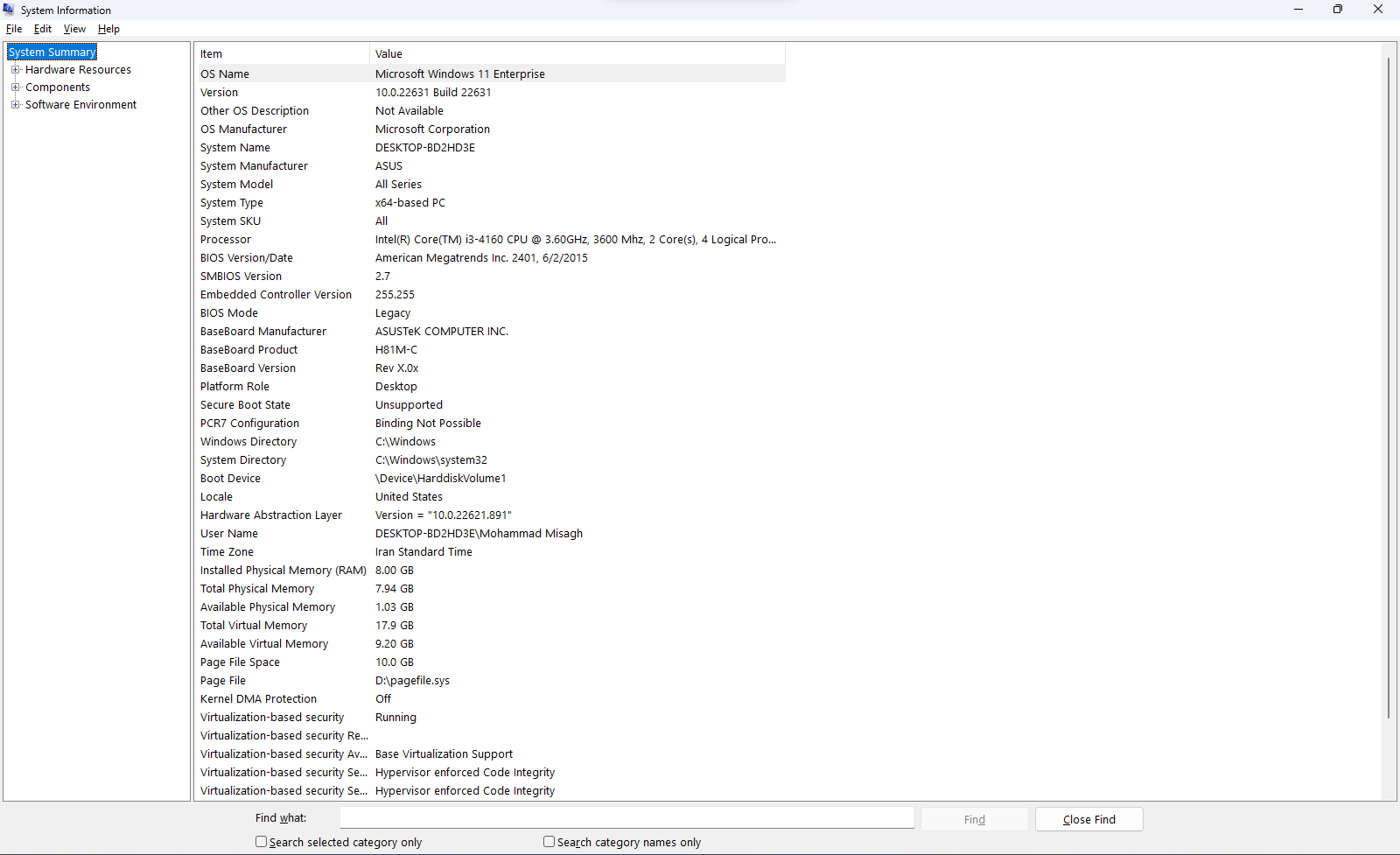
Task: Select the OS Name row
Action: (x=490, y=74)
